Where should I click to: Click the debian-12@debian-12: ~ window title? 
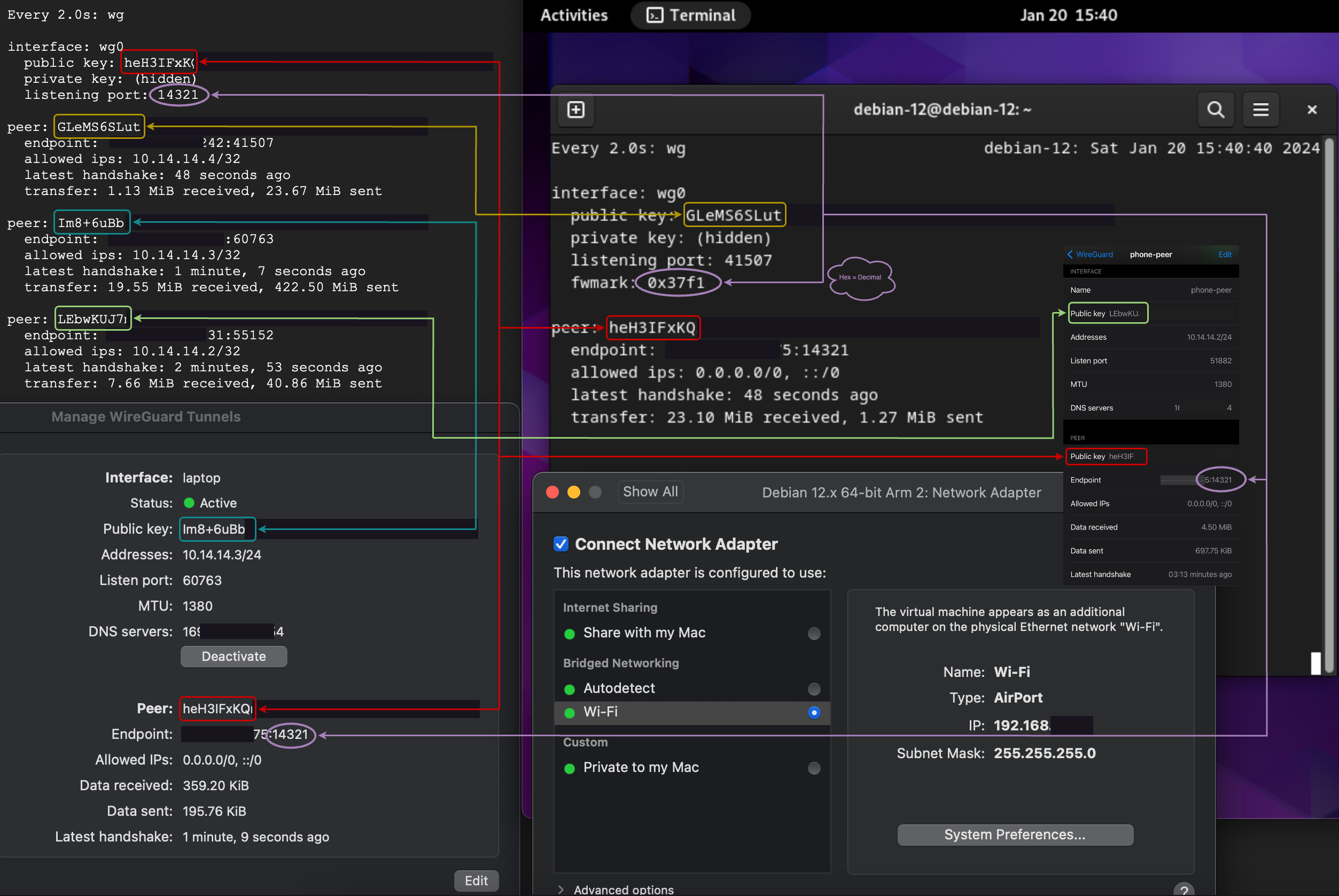[x=943, y=110]
